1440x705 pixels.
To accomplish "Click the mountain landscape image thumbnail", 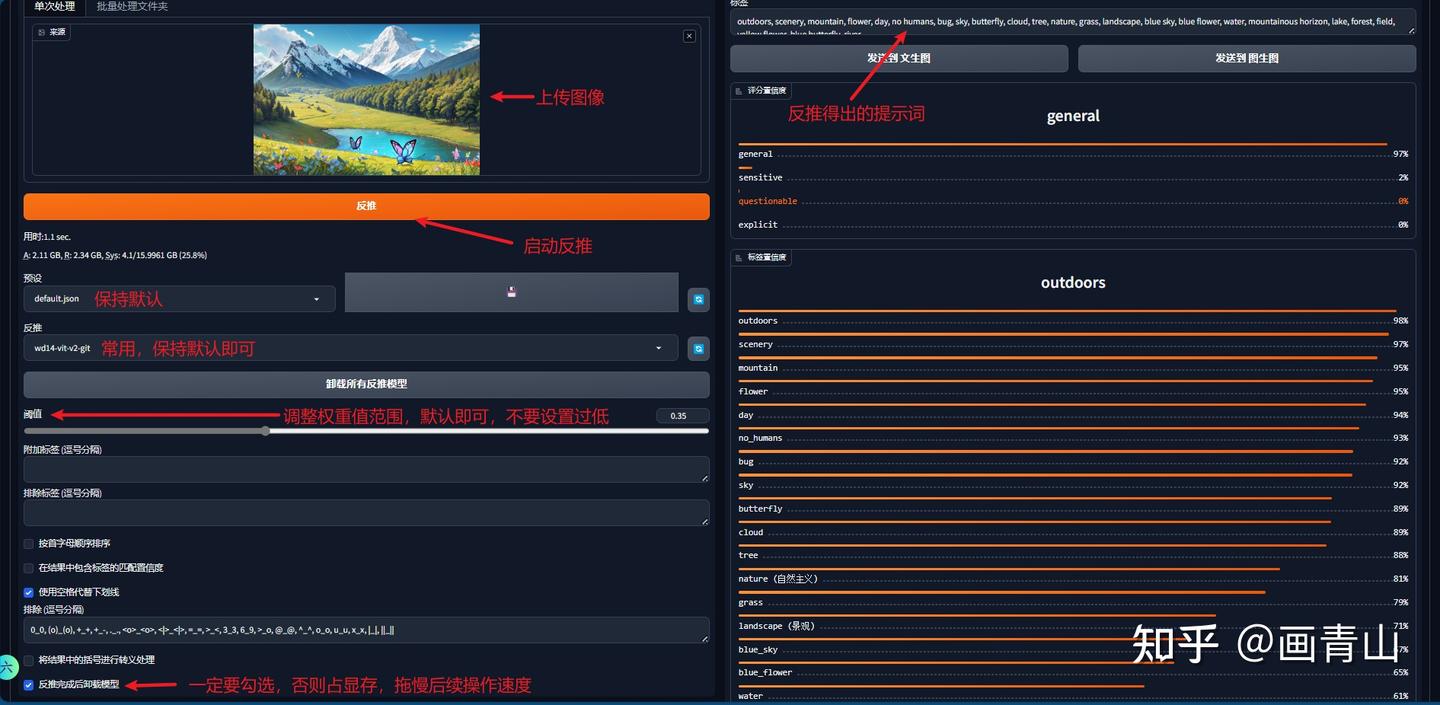I will 365,97.
